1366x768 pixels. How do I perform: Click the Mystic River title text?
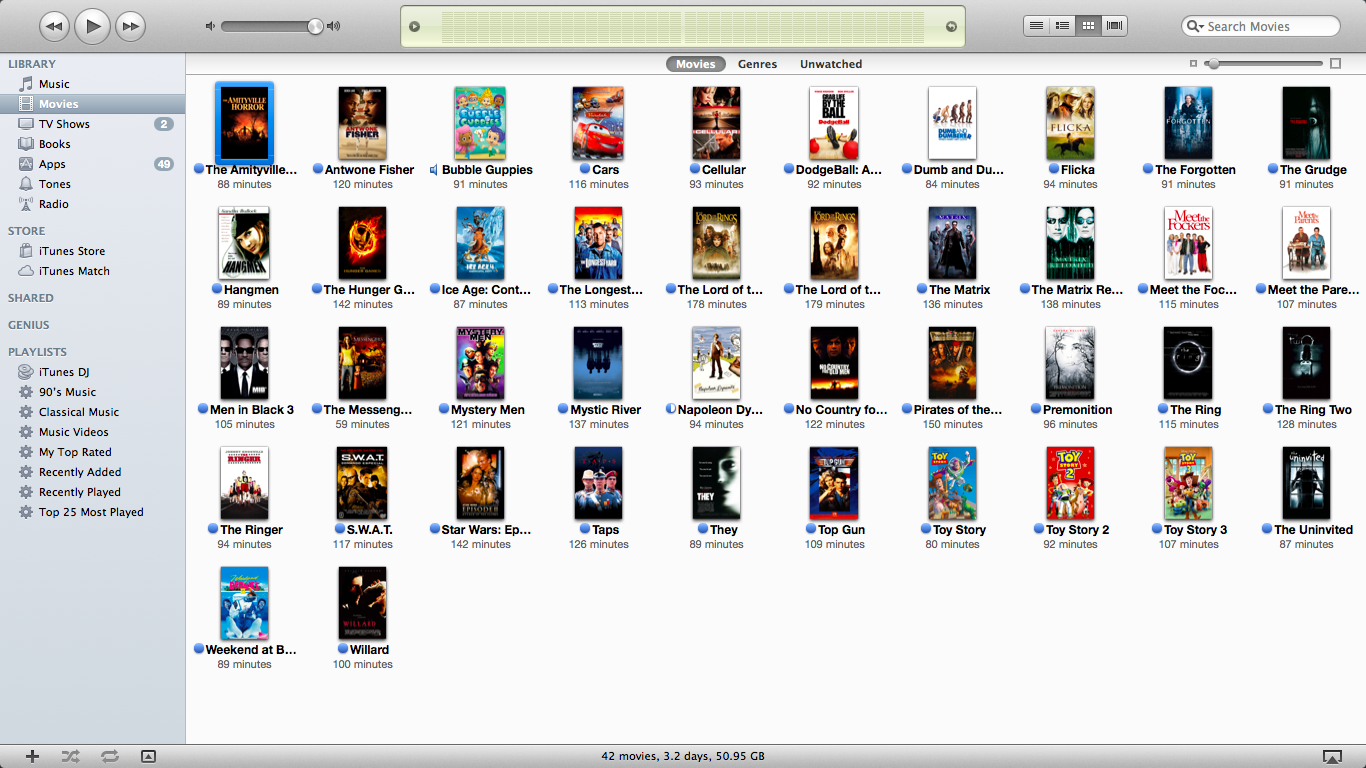(606, 410)
